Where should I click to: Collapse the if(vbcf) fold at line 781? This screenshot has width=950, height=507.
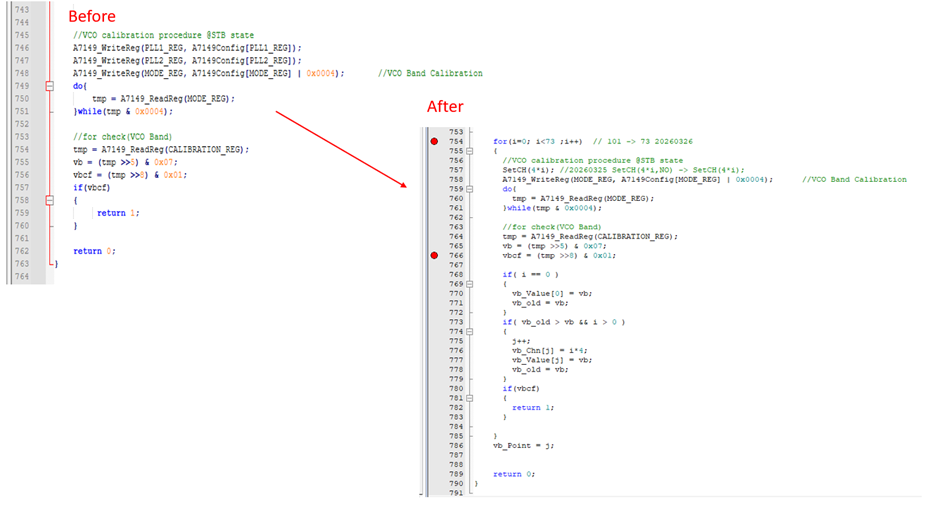point(468,398)
